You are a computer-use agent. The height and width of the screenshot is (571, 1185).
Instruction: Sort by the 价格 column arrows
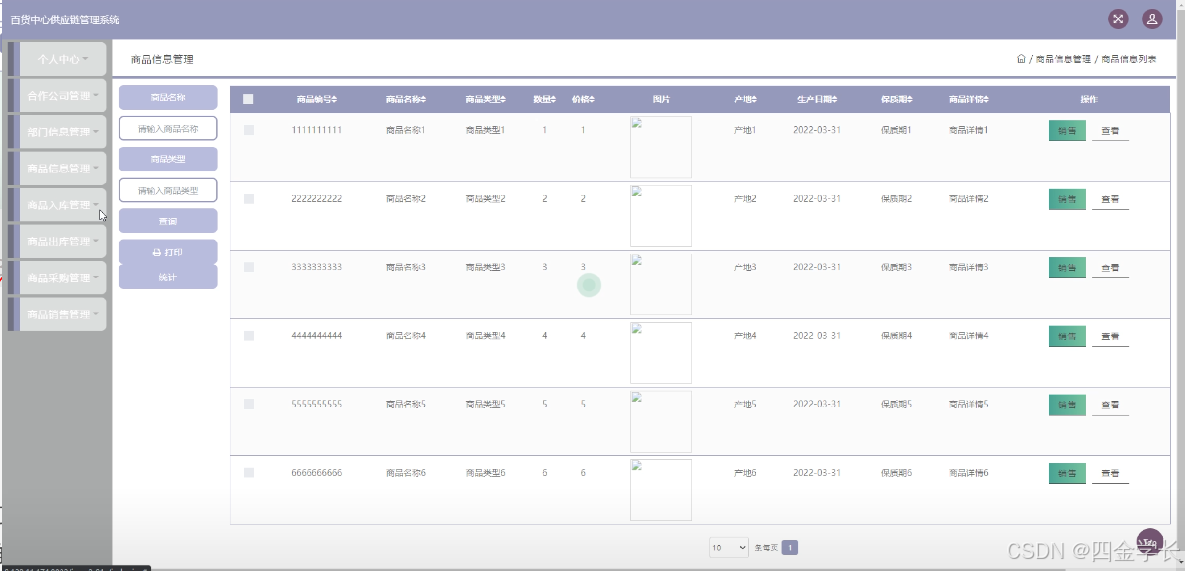tap(592, 100)
